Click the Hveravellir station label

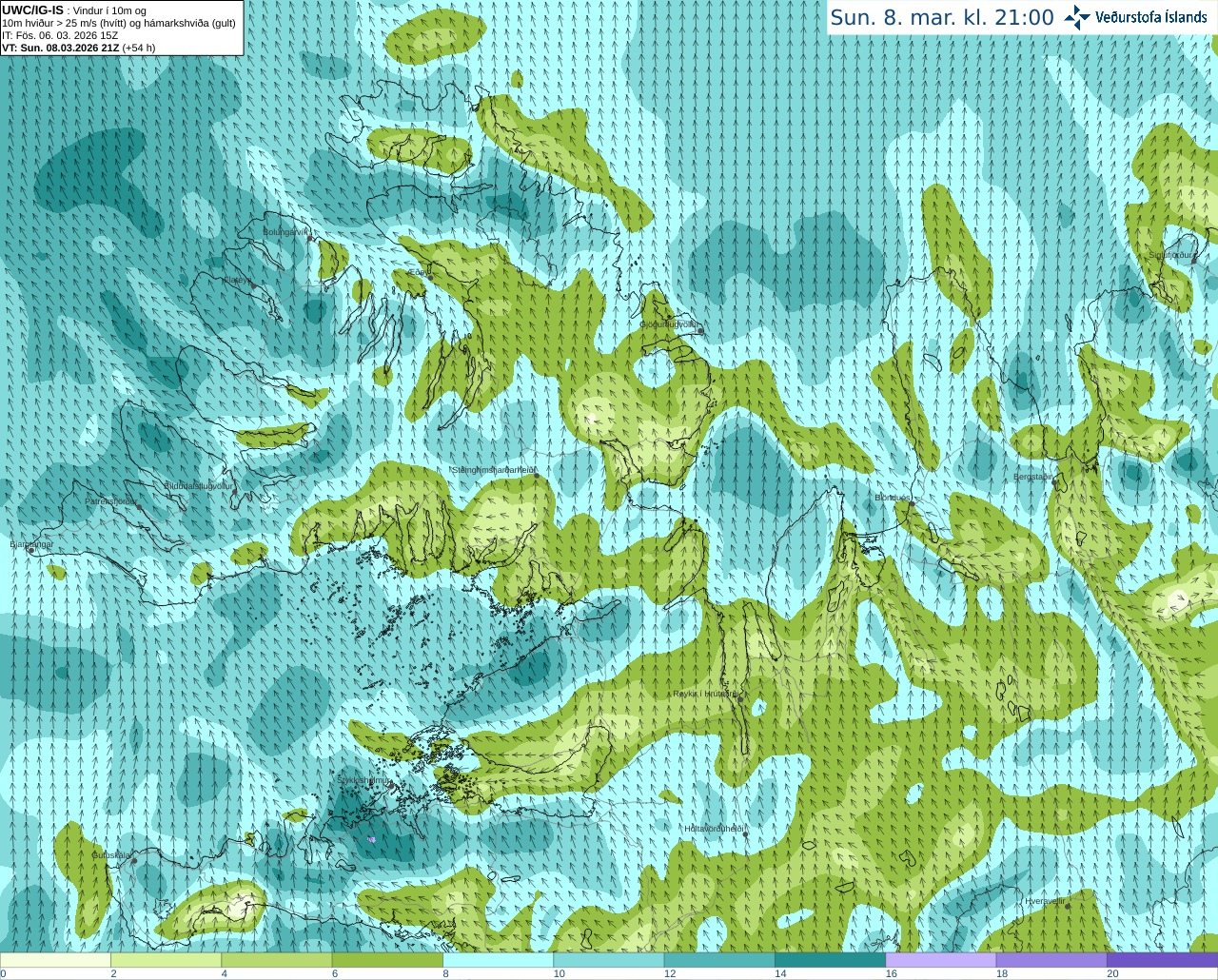tap(1045, 900)
